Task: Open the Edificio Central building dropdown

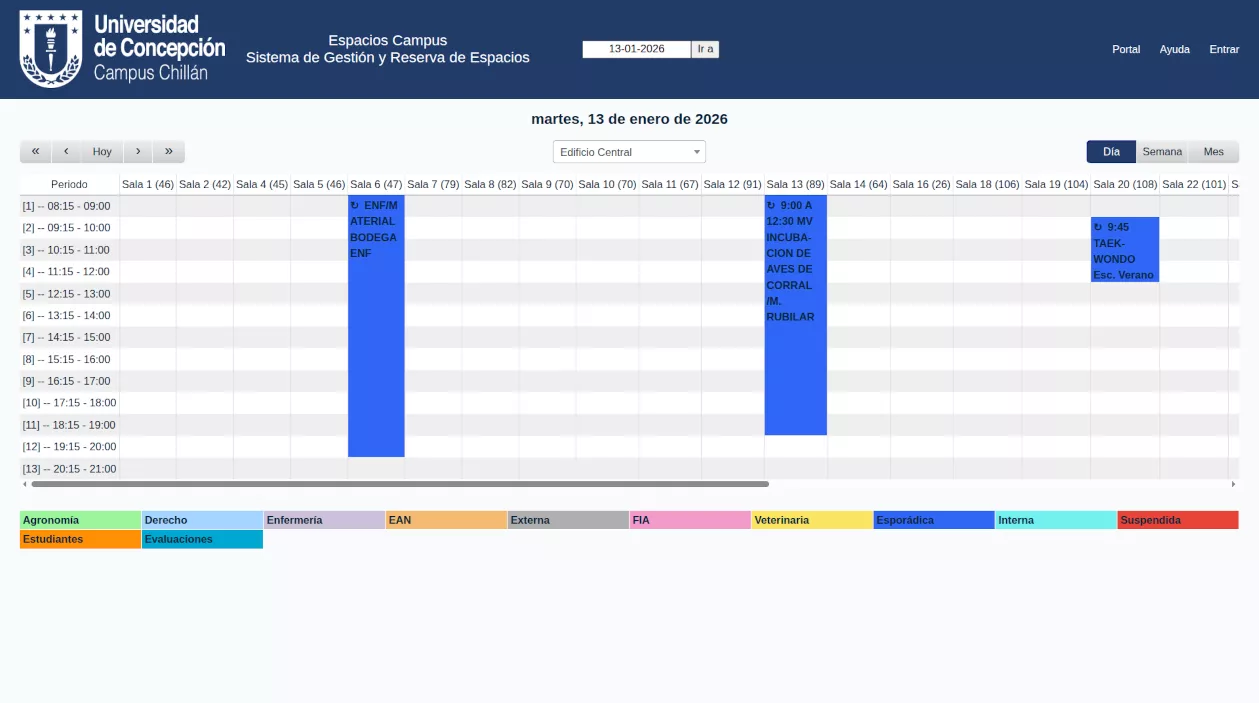Action: point(629,152)
